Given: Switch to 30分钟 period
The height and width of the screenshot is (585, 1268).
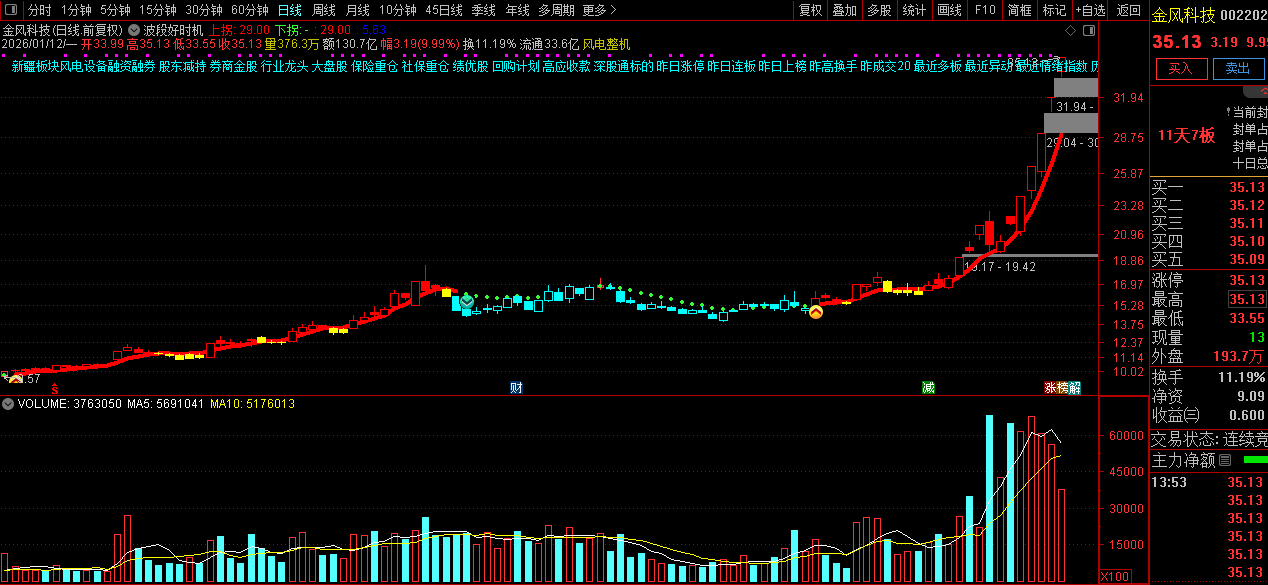Looking at the screenshot, I should click(203, 10).
